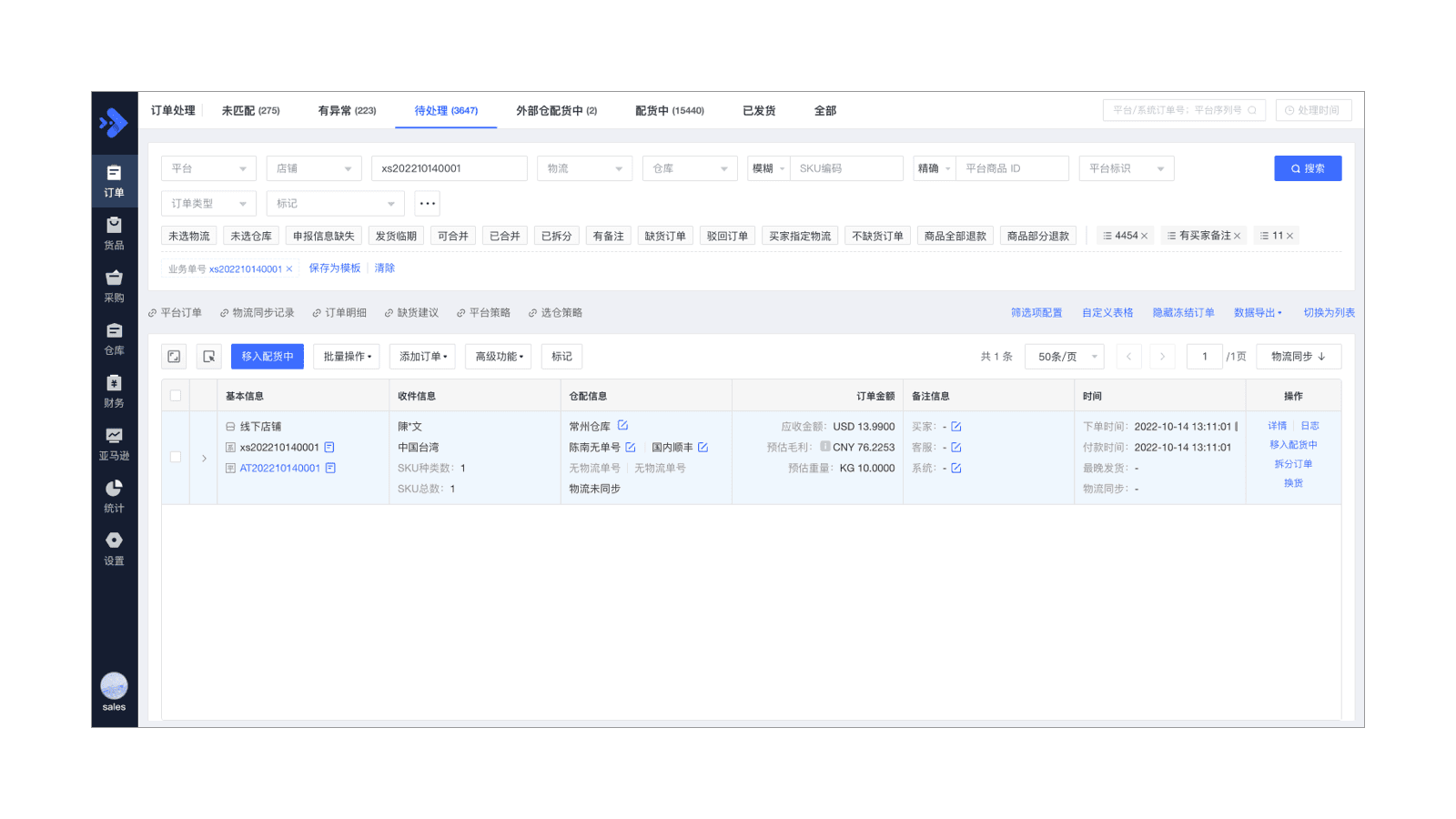Click the fullscreen expand icon in toolbar
Screen dimensions: 1456x819
click(x=174, y=357)
